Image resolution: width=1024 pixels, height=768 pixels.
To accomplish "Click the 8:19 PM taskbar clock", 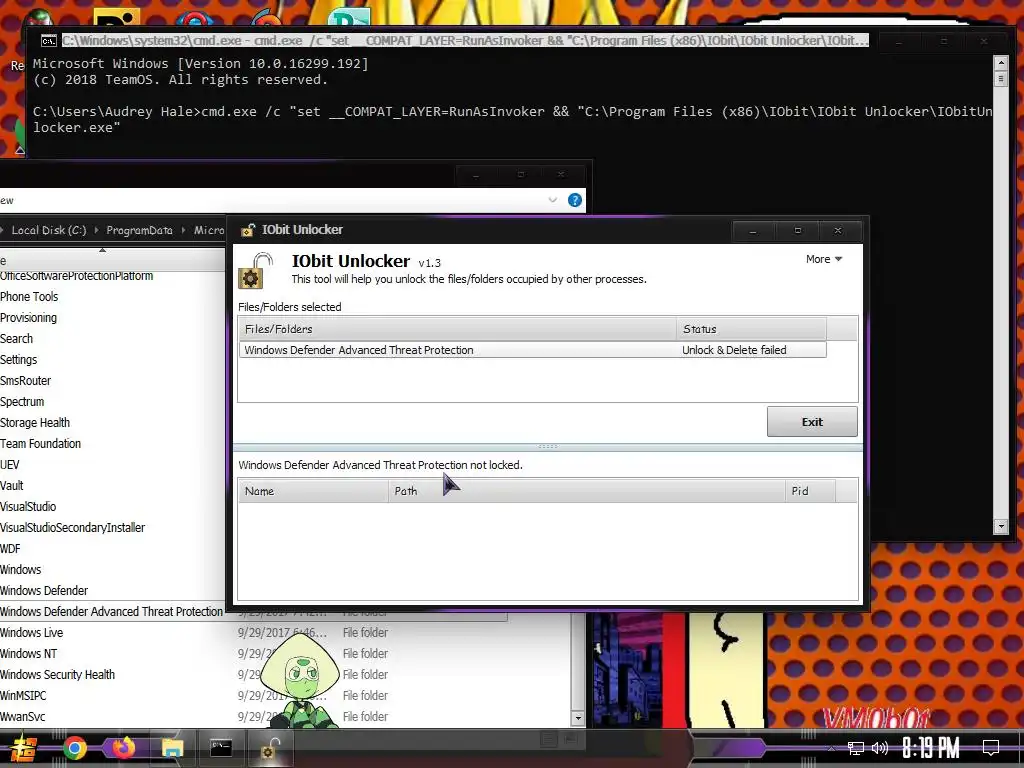I will pyautogui.click(x=931, y=748).
